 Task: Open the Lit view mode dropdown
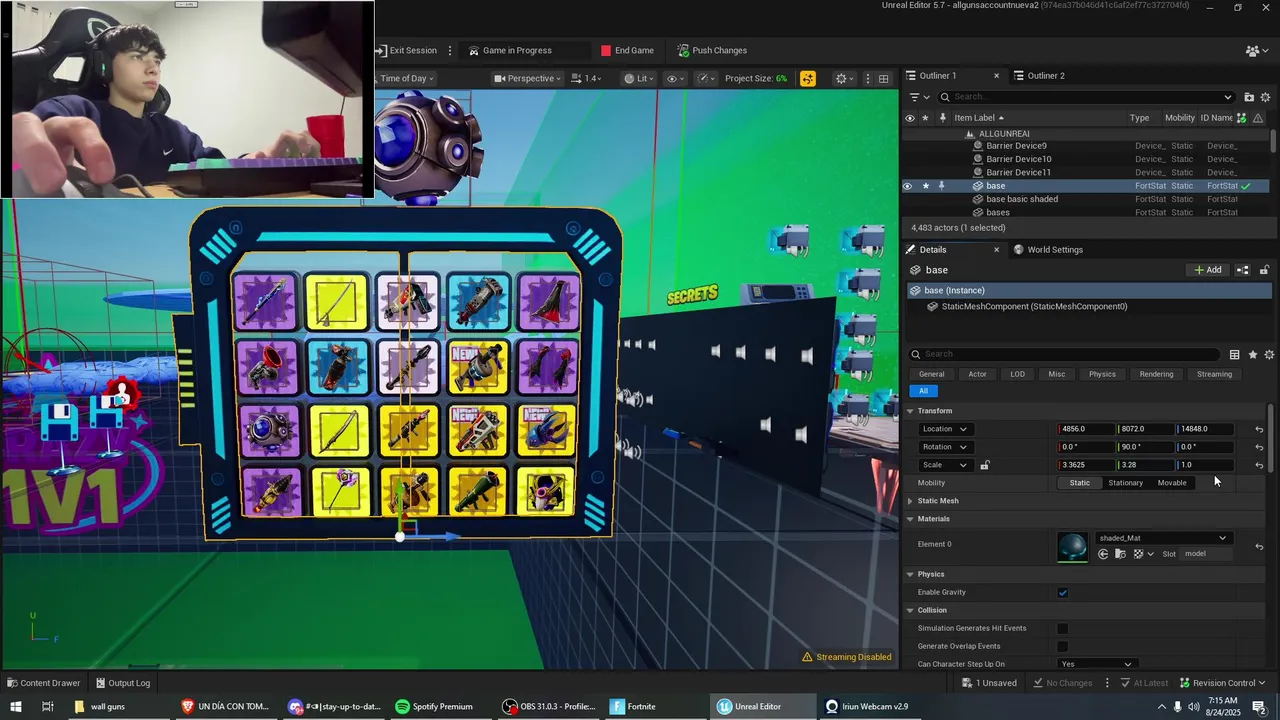pos(638,78)
